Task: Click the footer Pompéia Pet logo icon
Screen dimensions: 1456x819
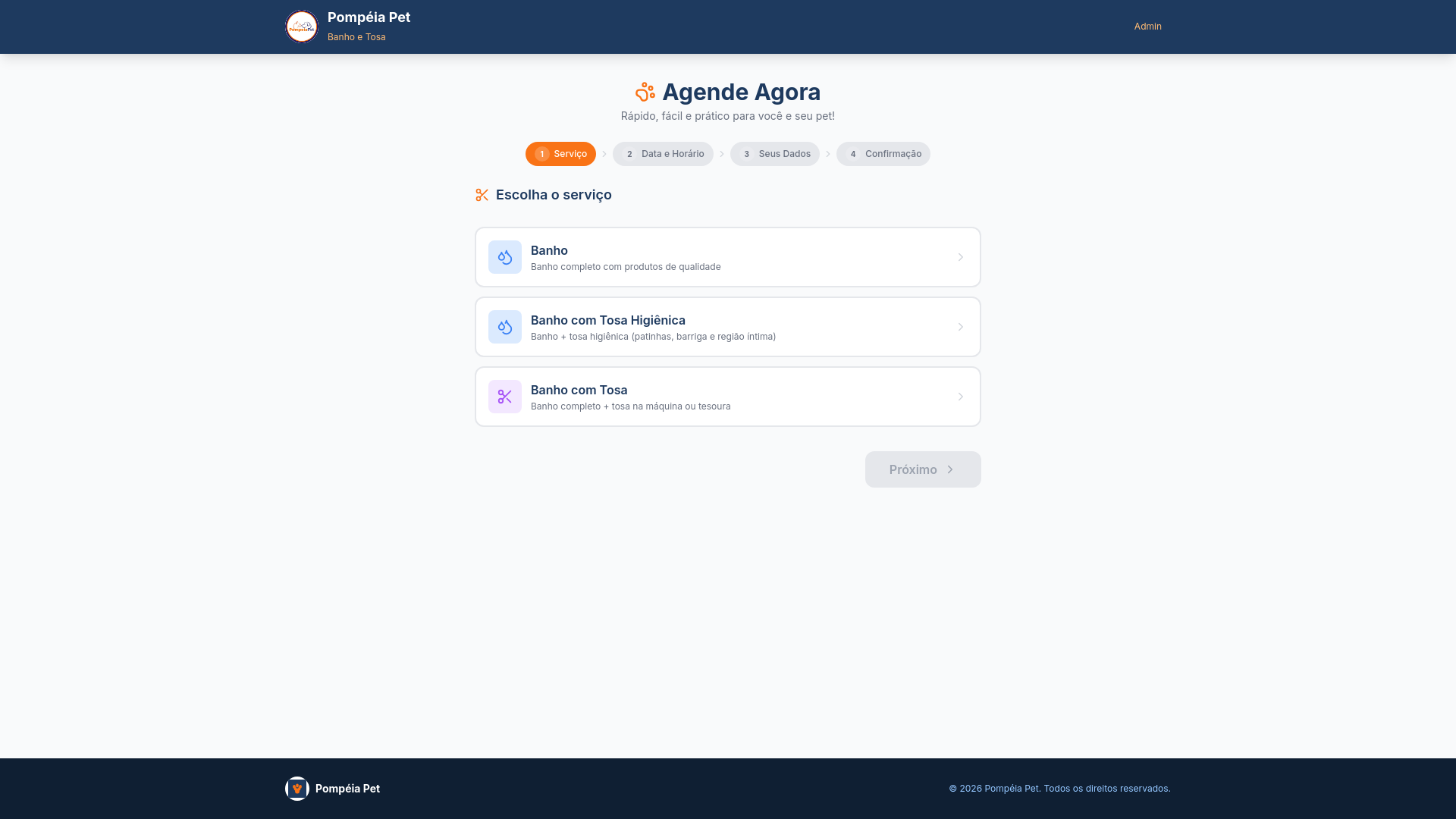Action: [x=297, y=789]
